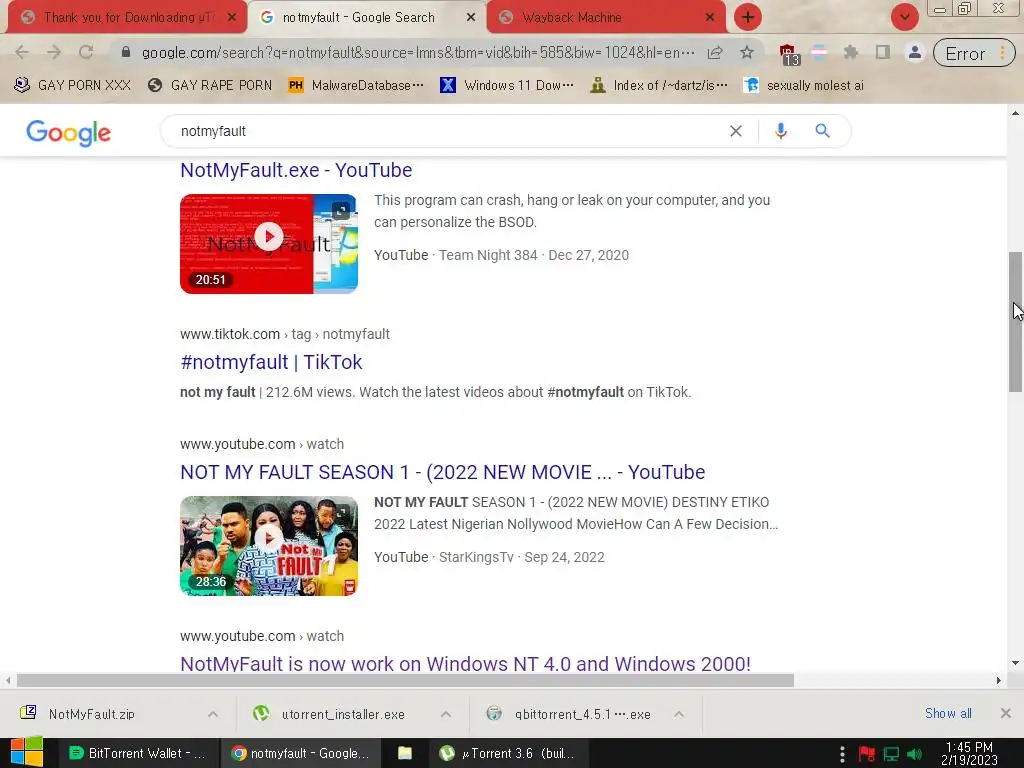Open the NotMyFault.zip download
Screen dimensions: 1024x768
[x=91, y=714]
